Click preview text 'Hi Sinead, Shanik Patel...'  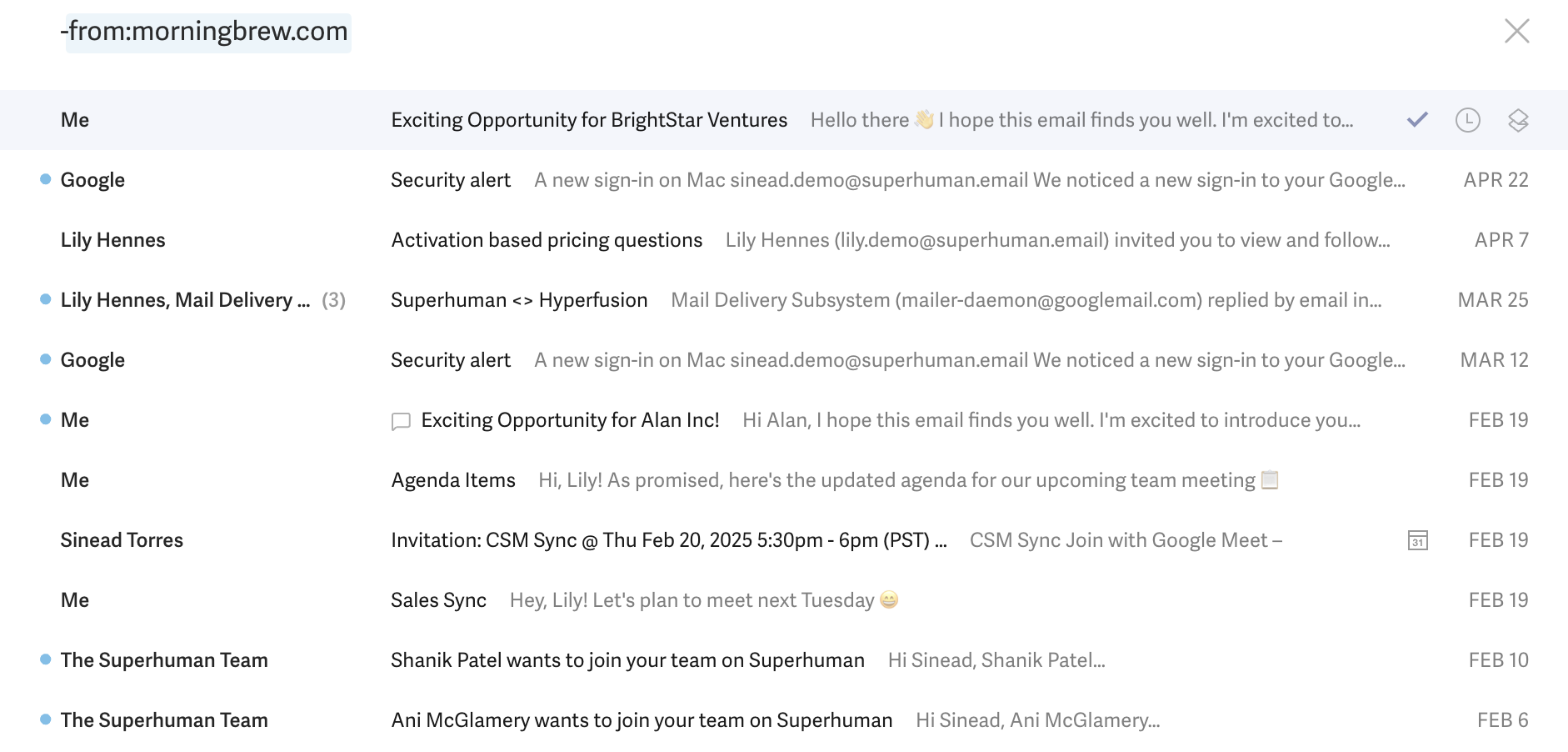pyautogui.click(x=996, y=660)
